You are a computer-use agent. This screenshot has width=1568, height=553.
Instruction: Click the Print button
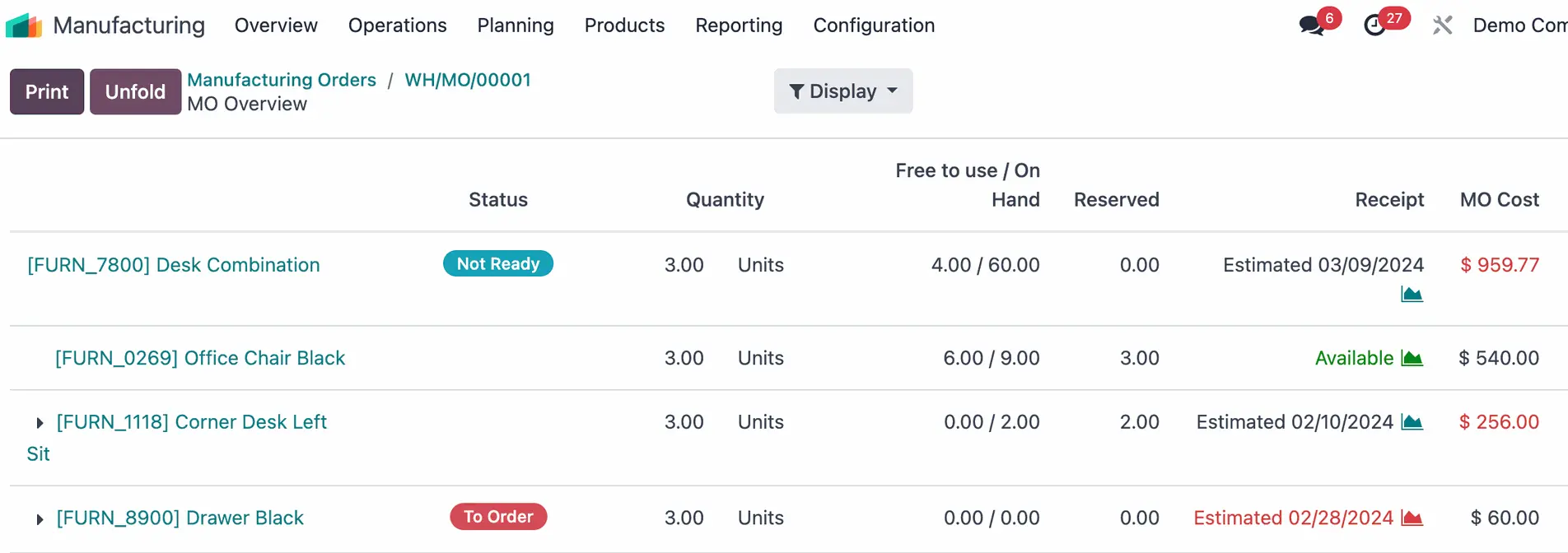pos(47,91)
